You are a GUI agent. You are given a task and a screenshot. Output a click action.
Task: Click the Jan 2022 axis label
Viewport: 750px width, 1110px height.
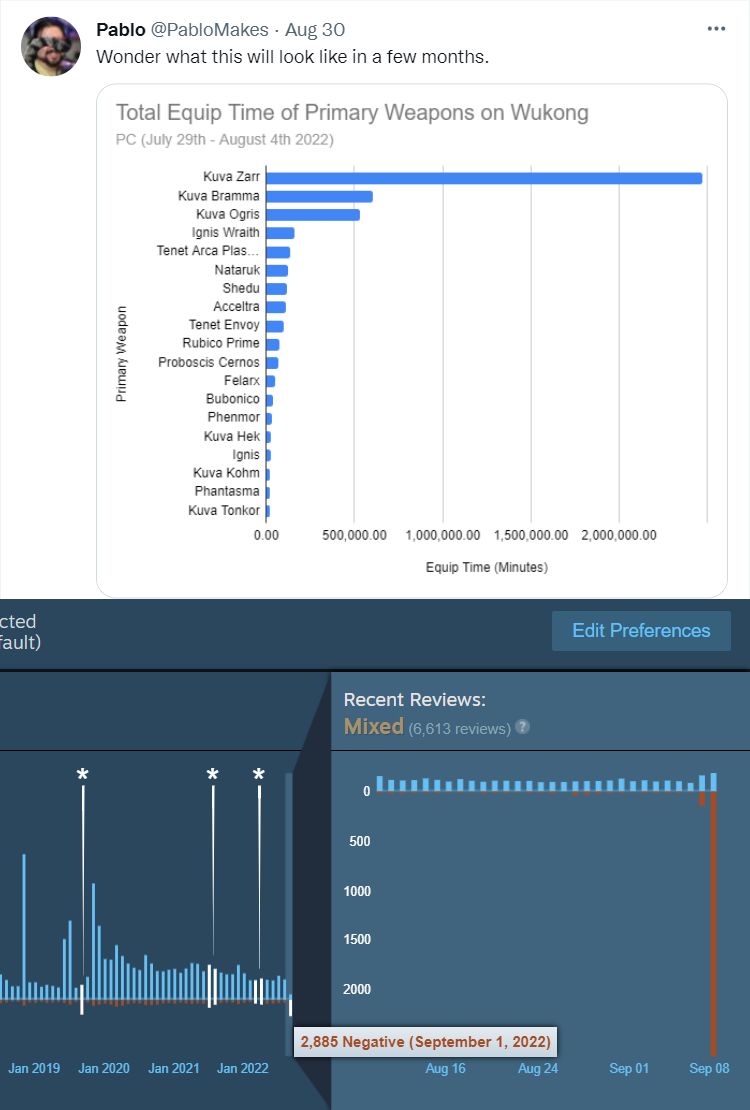pos(242,1068)
